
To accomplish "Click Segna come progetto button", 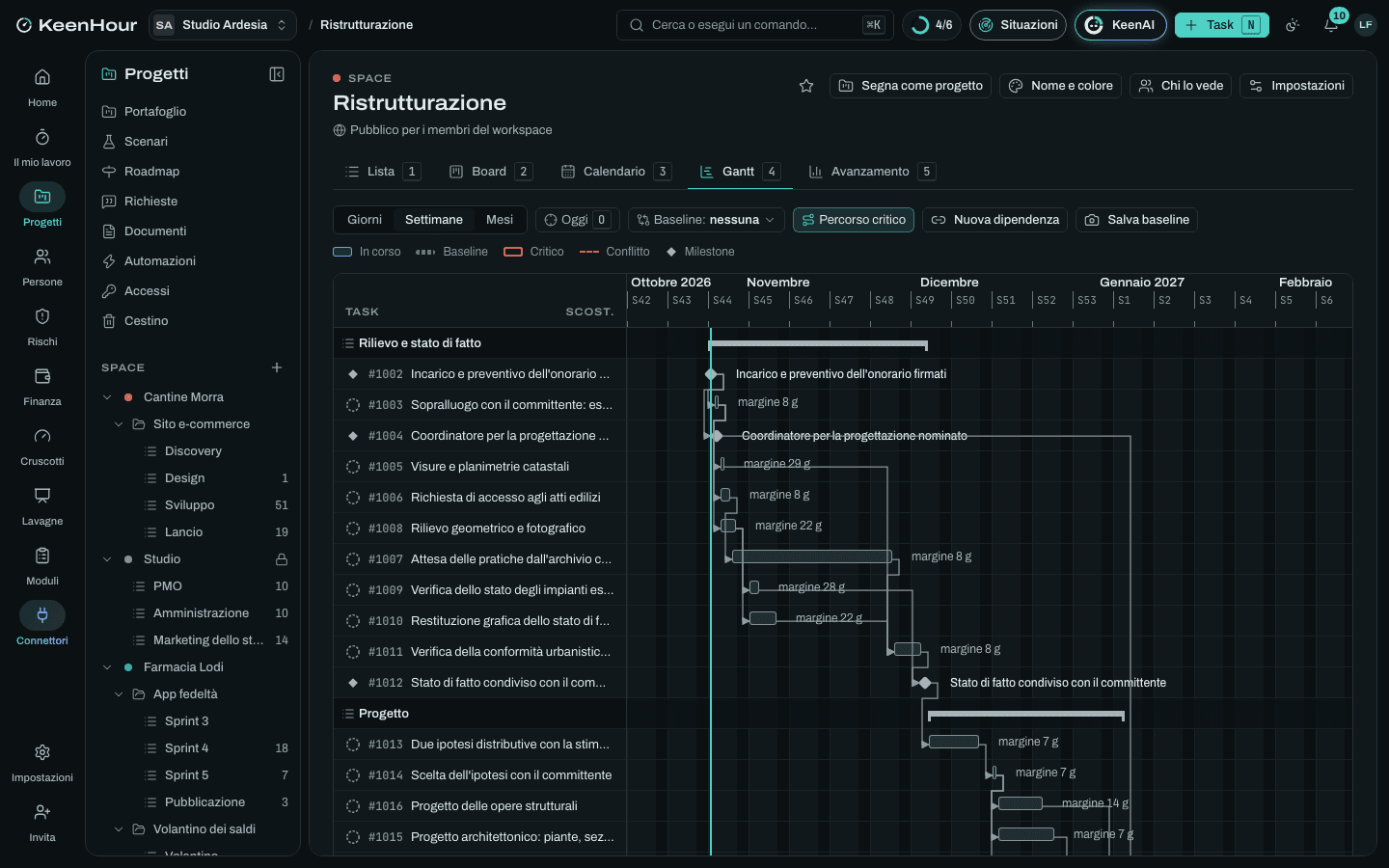I will pos(912,86).
